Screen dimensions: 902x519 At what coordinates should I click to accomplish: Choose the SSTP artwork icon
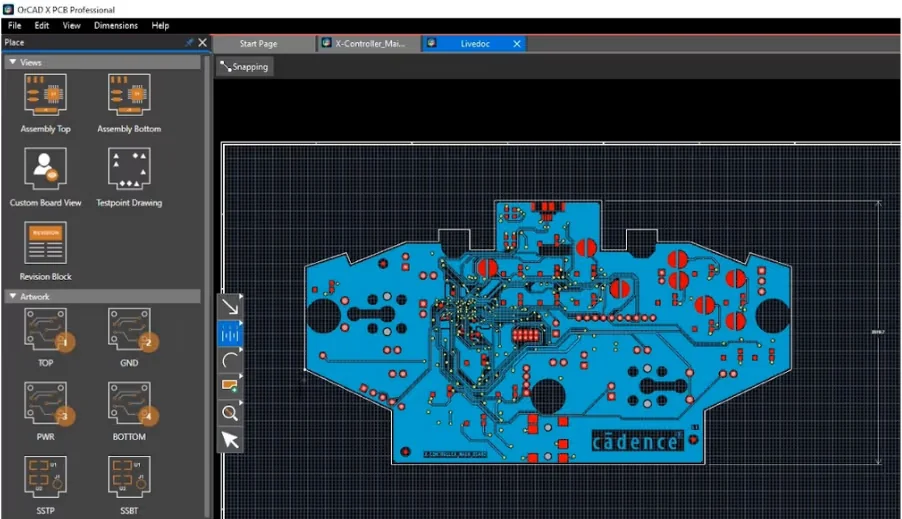point(45,477)
